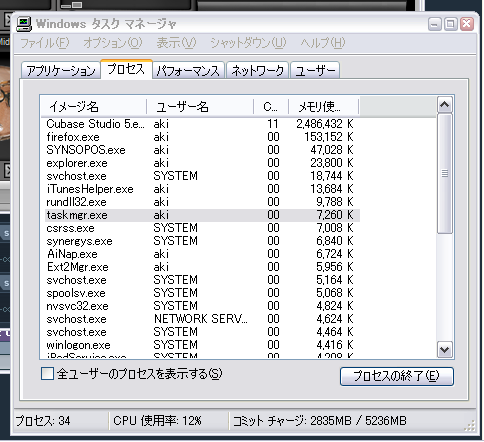The image size is (484, 442).
Task: Open the オプション(O) menu
Action: [113, 43]
